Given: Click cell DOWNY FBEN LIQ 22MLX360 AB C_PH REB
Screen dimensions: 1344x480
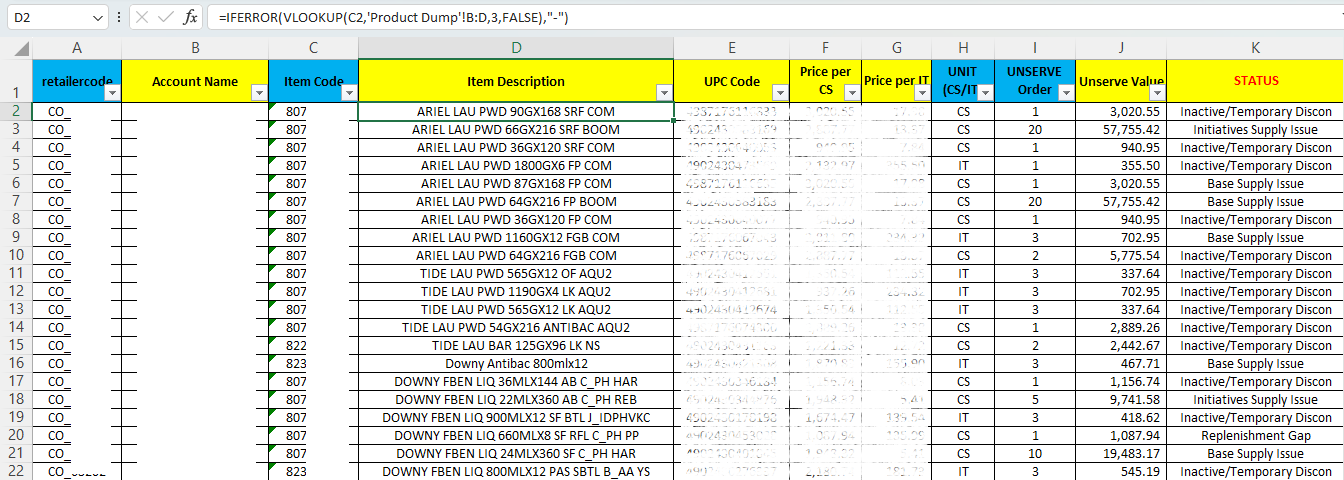Looking at the screenshot, I should (x=516, y=399).
